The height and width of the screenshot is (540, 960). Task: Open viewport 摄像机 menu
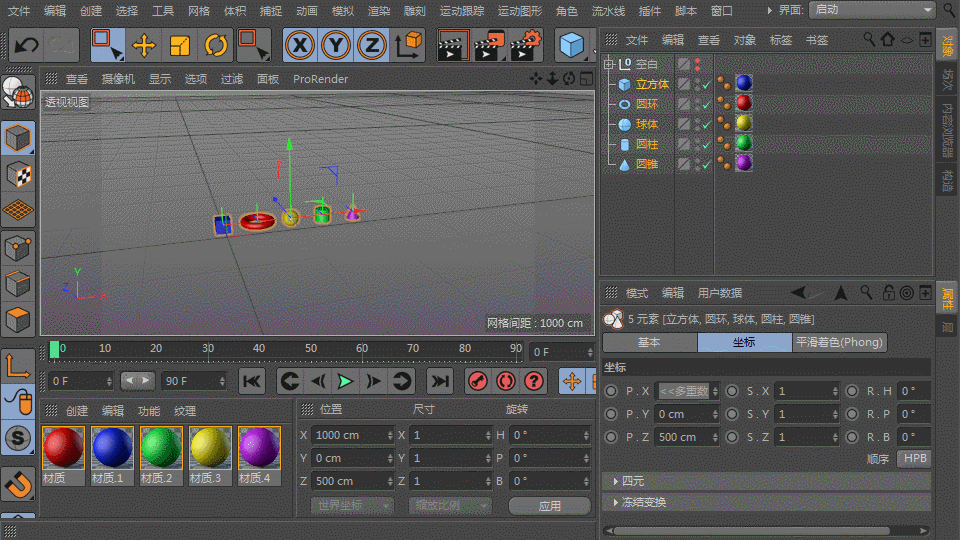pyautogui.click(x=118, y=79)
